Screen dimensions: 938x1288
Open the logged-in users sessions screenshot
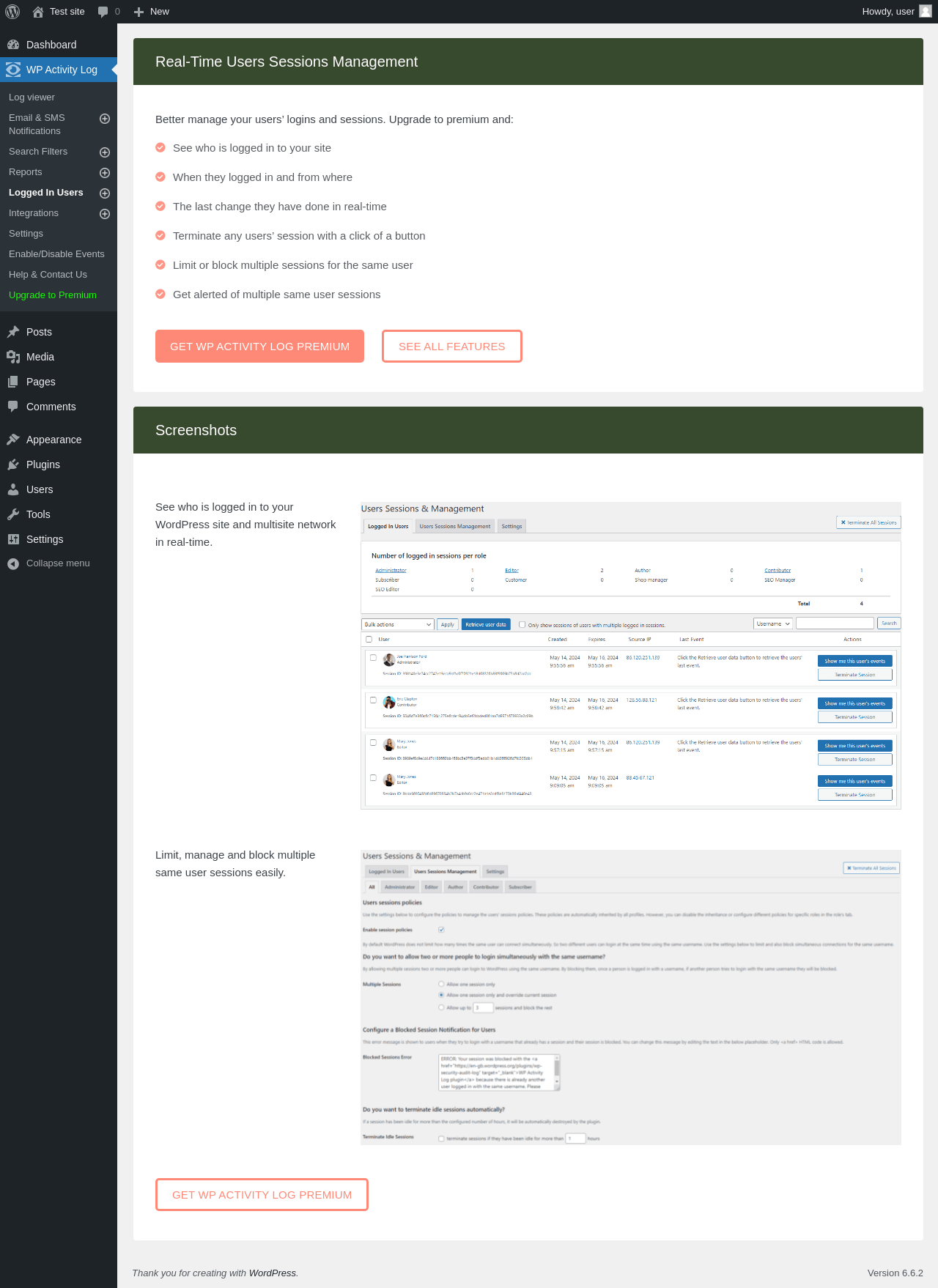[631, 656]
